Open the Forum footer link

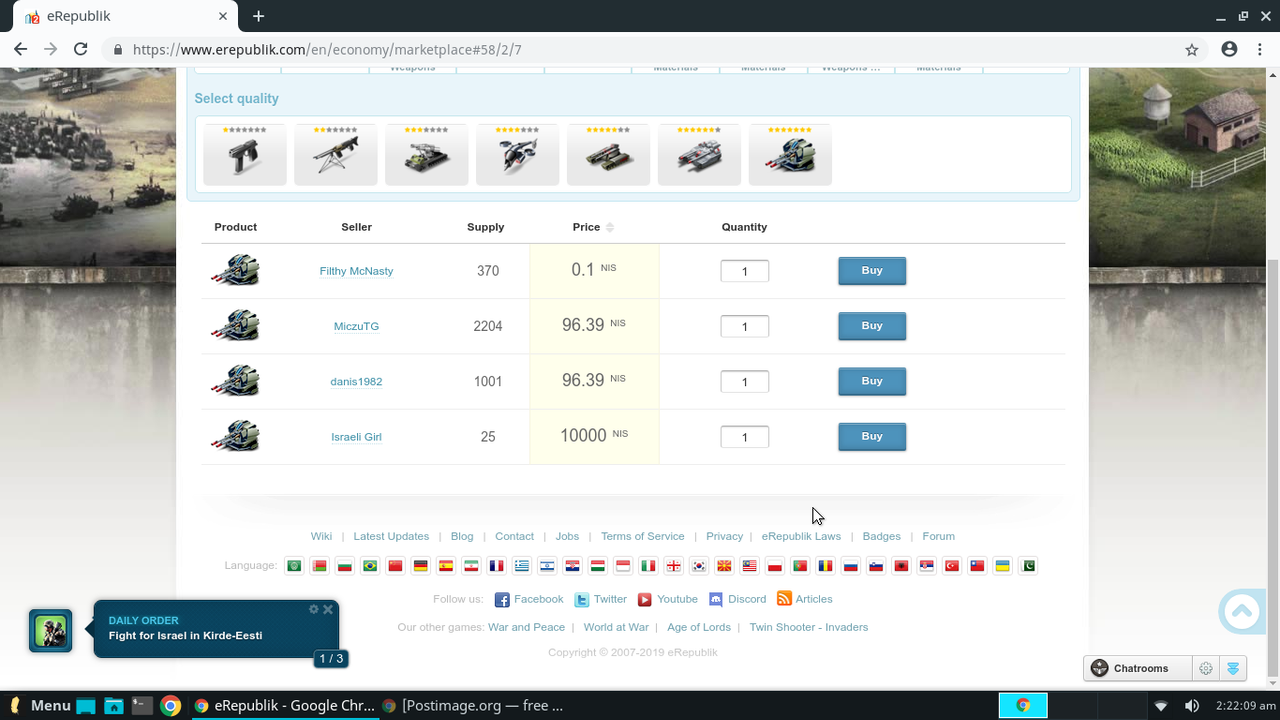point(938,536)
